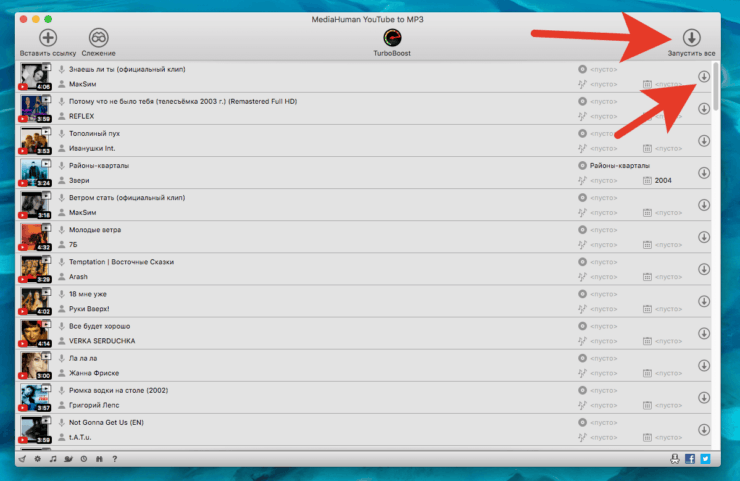740x481 pixels.
Task: Open the Twitter link in bottom bar
Action: [x=706, y=459]
